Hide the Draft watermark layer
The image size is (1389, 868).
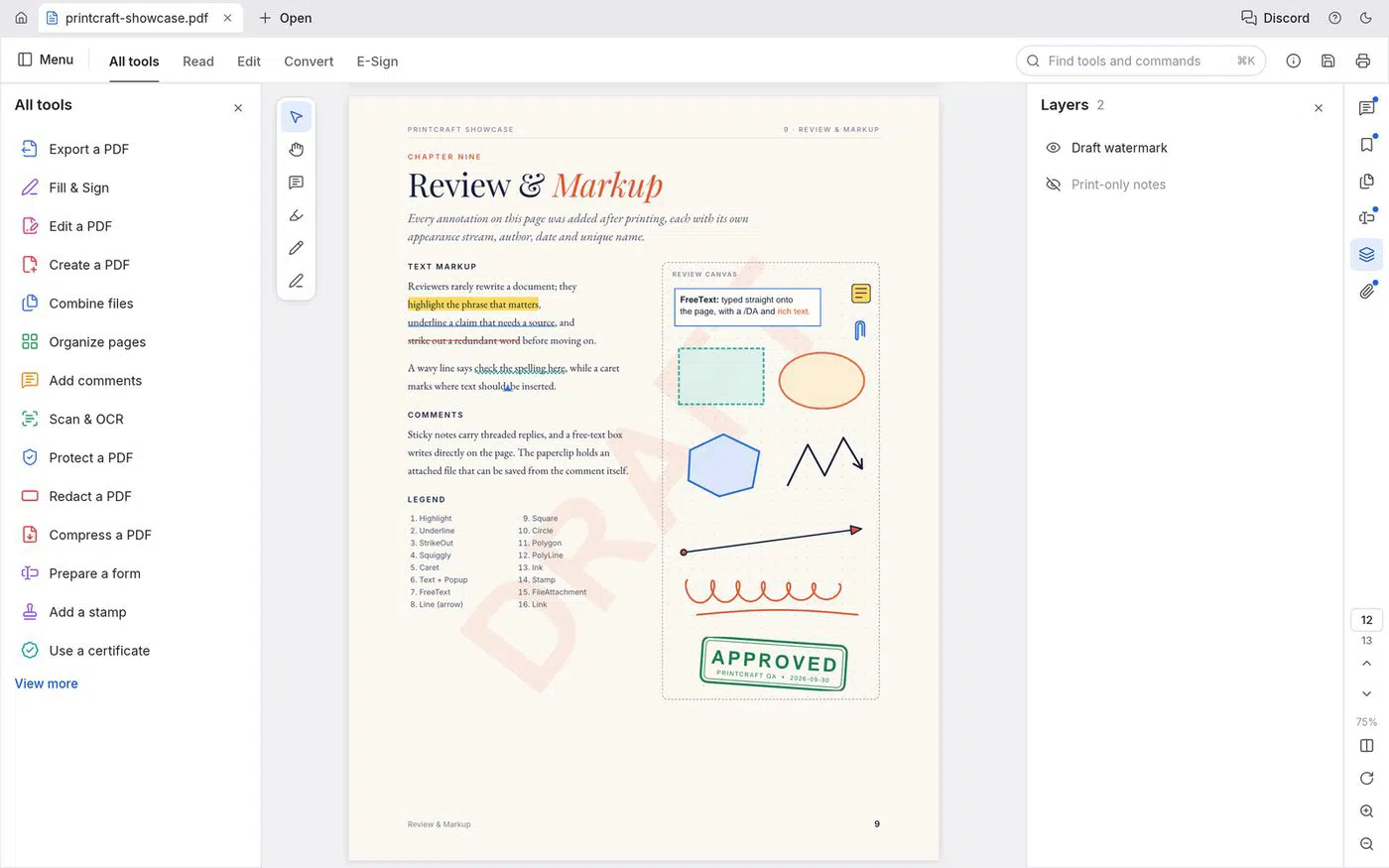click(1053, 148)
